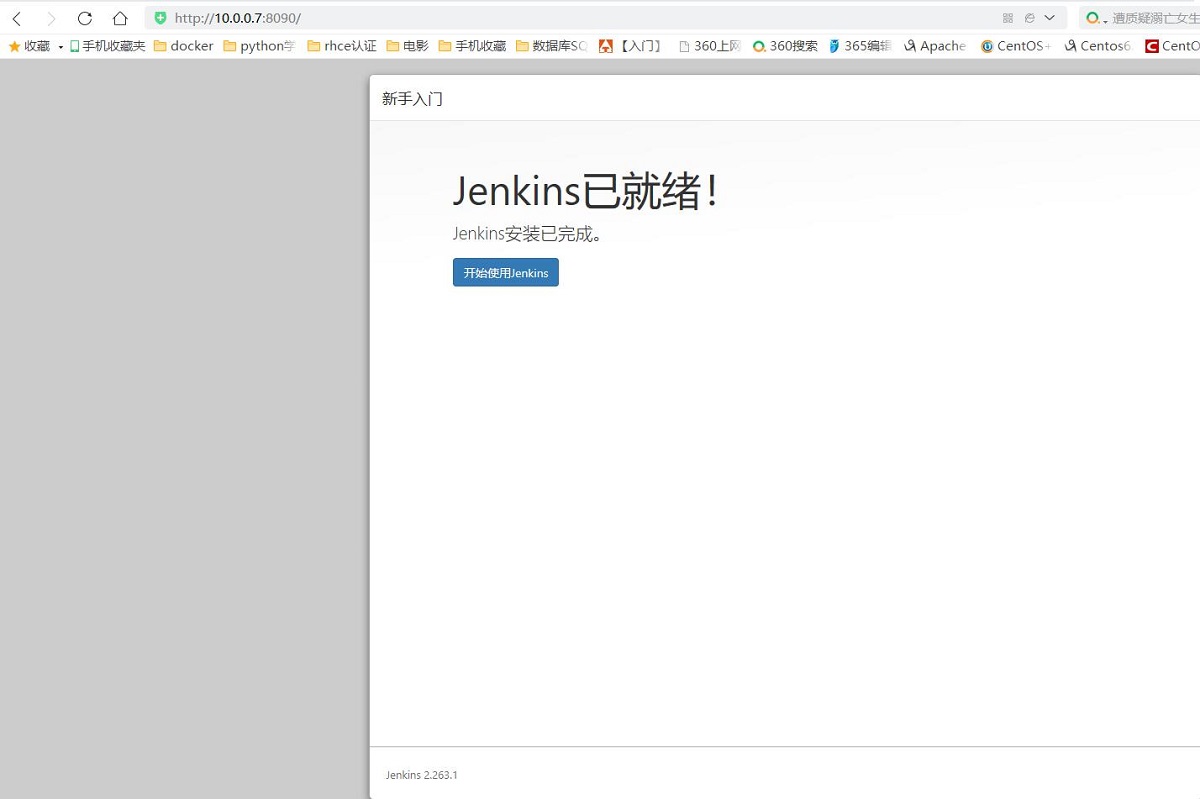Open the 360搜索 bookmark
1200x799 pixels.
[785, 46]
